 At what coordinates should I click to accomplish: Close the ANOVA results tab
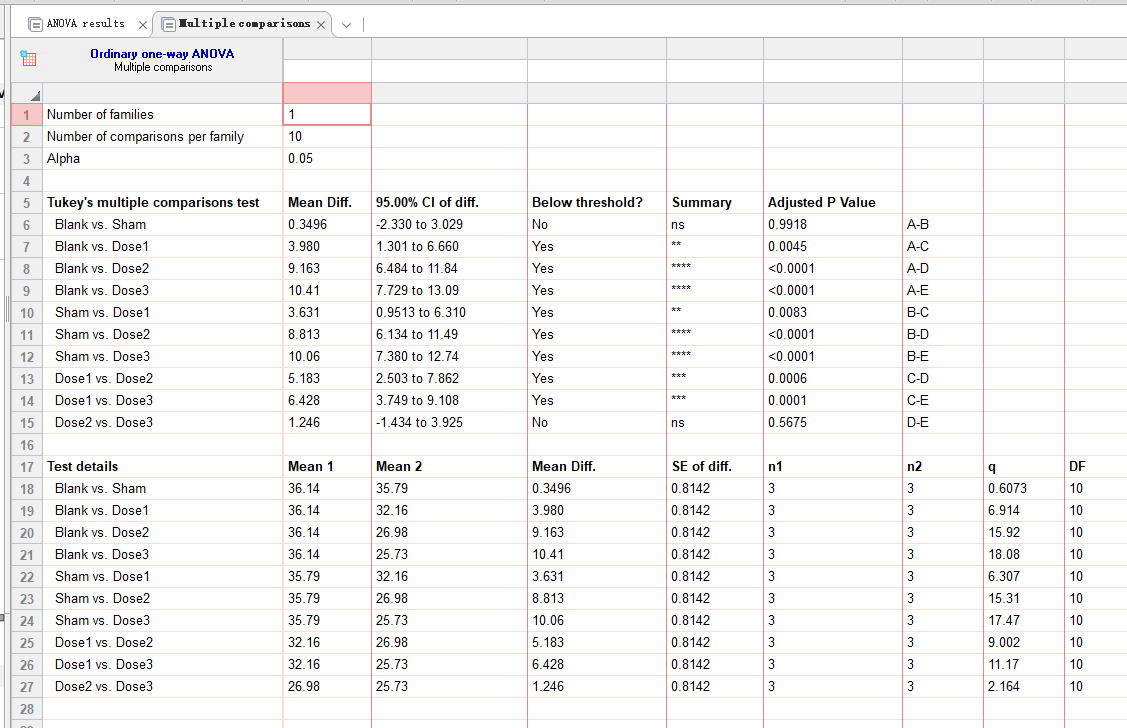click(x=143, y=25)
